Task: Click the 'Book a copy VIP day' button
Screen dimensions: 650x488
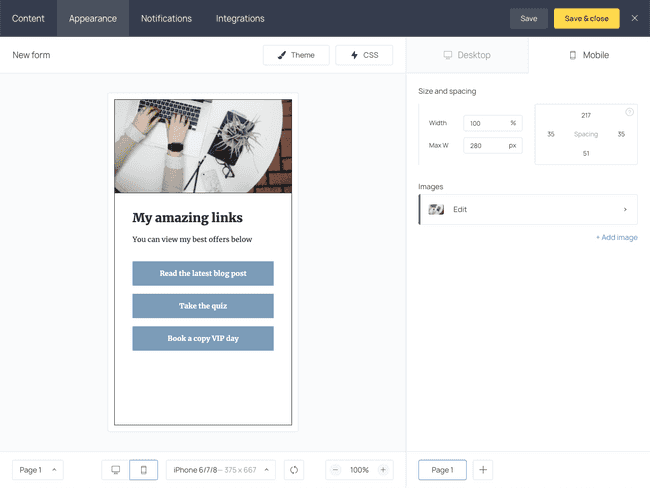Action: click(203, 338)
